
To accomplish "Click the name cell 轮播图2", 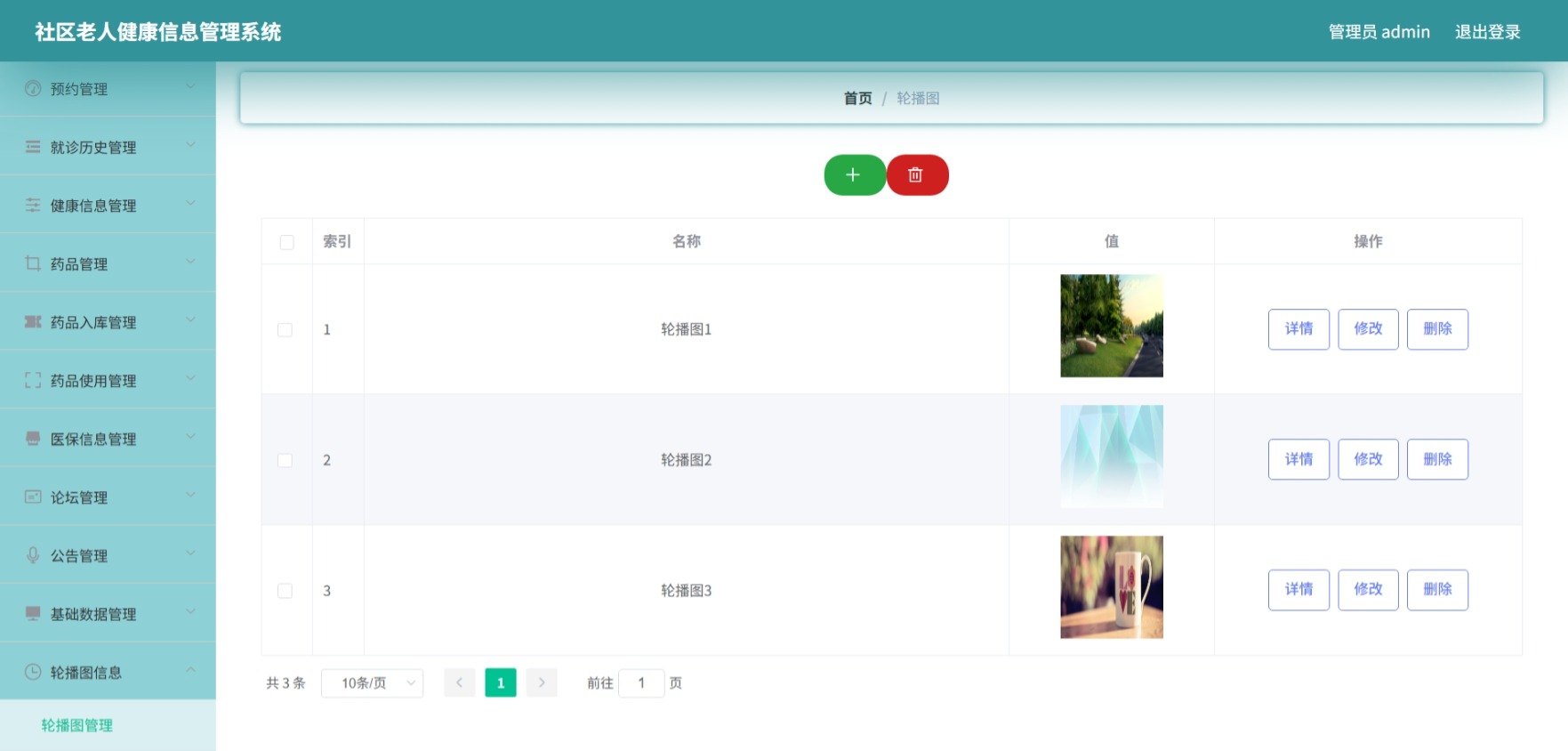I will coord(686,460).
